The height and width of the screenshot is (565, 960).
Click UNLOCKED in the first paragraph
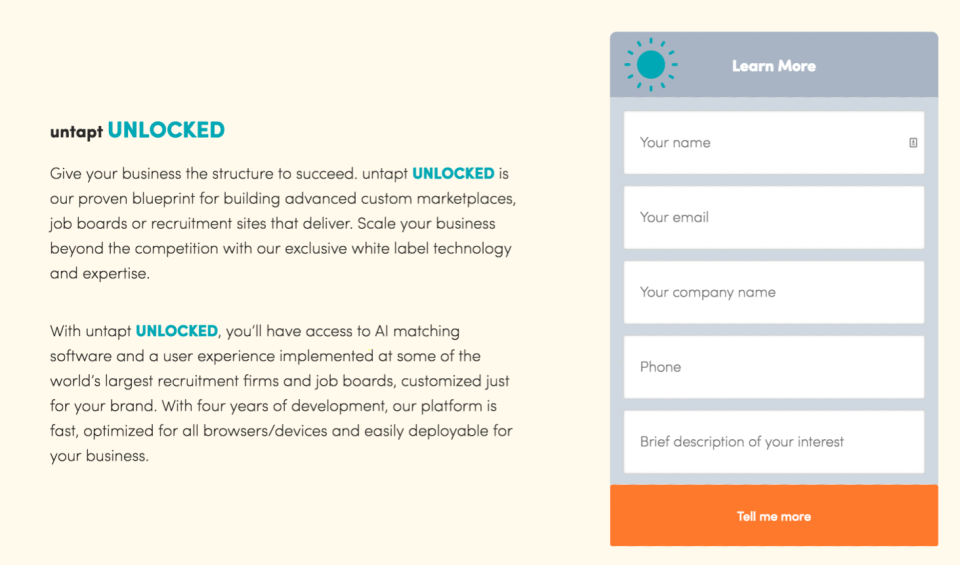(x=453, y=174)
